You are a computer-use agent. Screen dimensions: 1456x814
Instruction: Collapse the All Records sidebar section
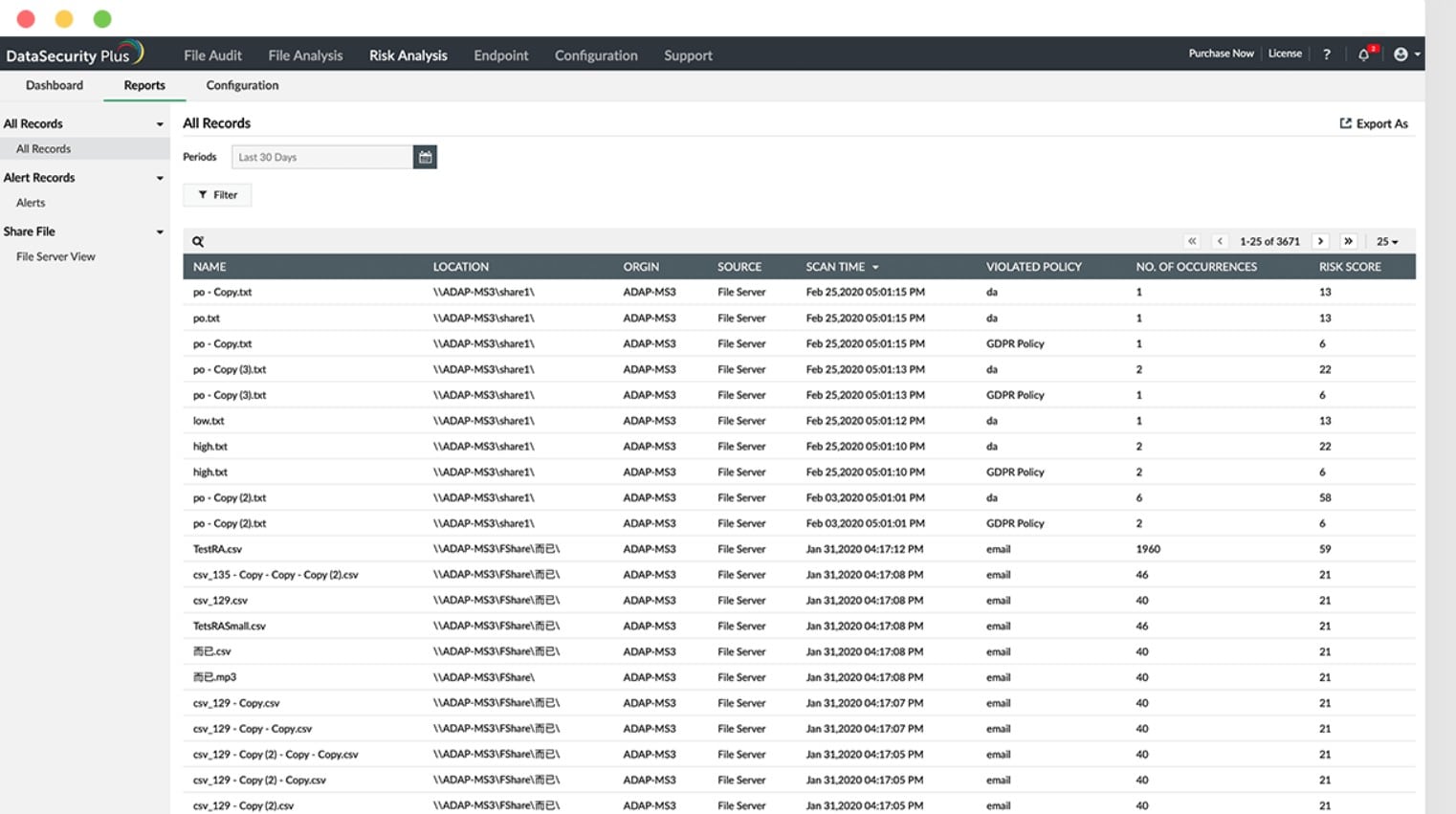pos(160,124)
